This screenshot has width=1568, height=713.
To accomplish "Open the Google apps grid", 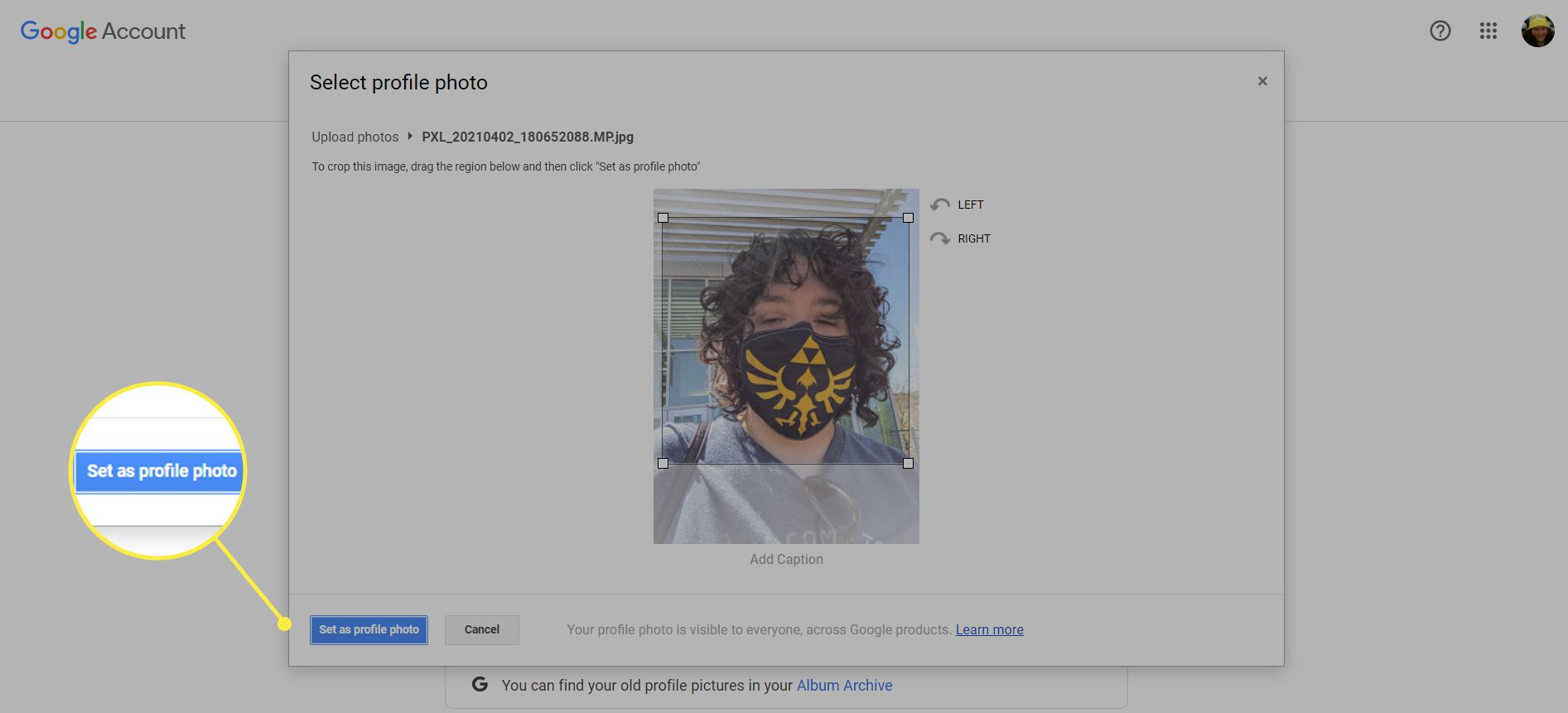I will 1488,31.
